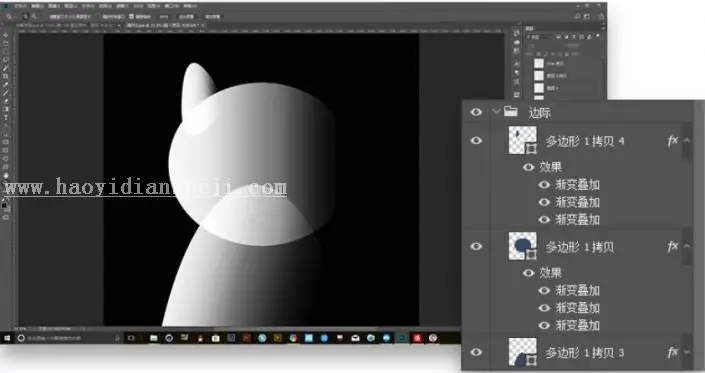The image size is (705, 373).
Task: Select layer name 多边形 1 拷贝 4
Action: [585, 142]
